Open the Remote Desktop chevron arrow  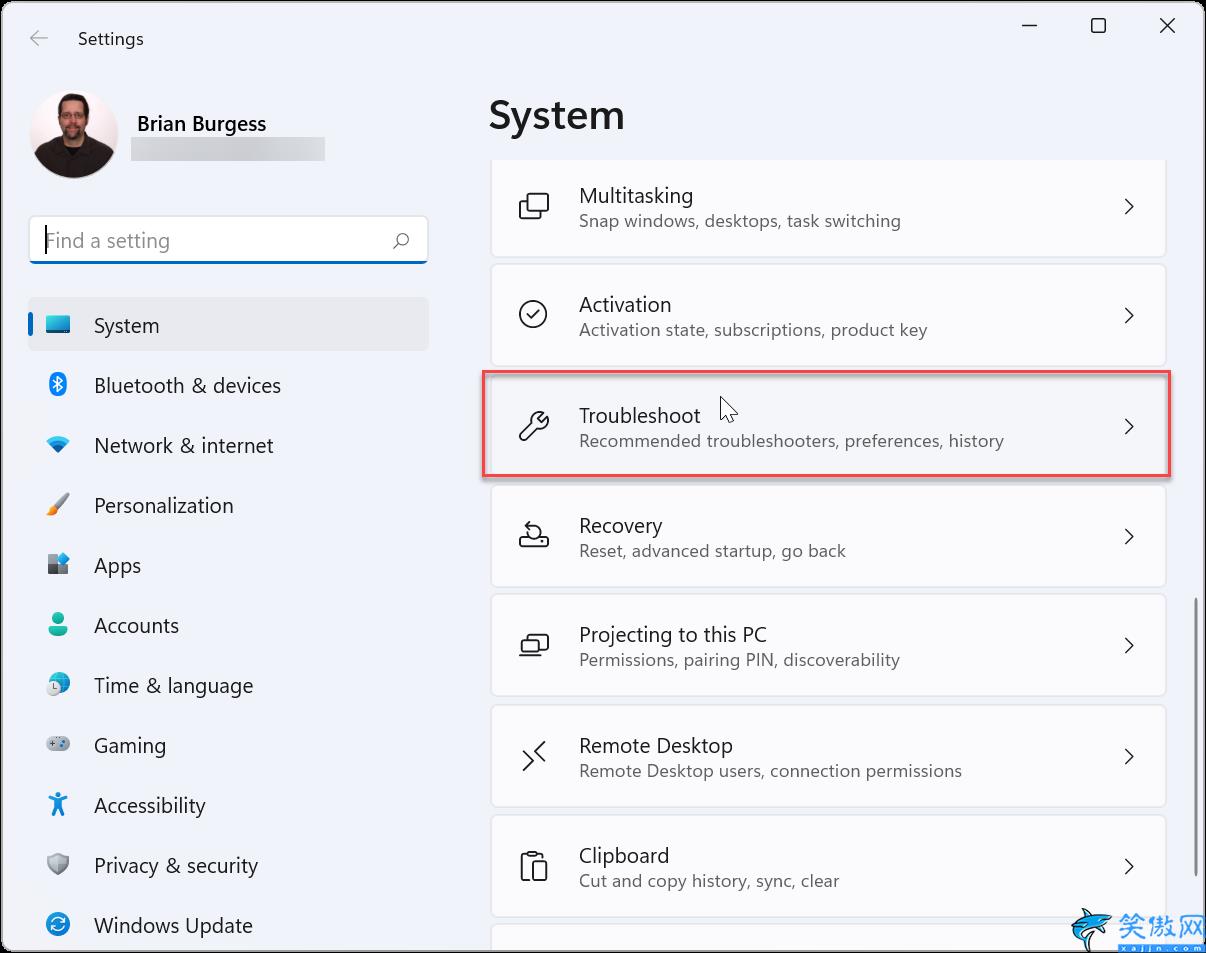[x=1129, y=757]
